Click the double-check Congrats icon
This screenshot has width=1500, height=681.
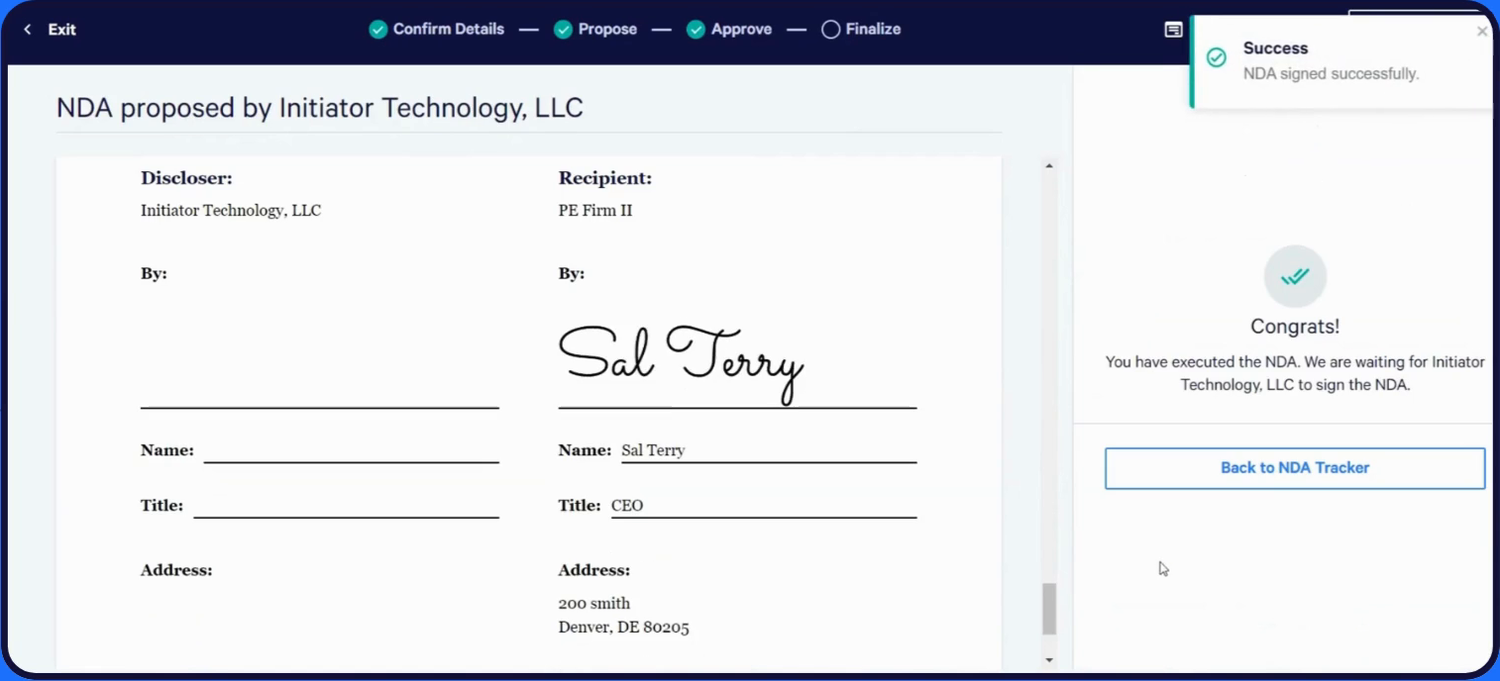[1295, 276]
